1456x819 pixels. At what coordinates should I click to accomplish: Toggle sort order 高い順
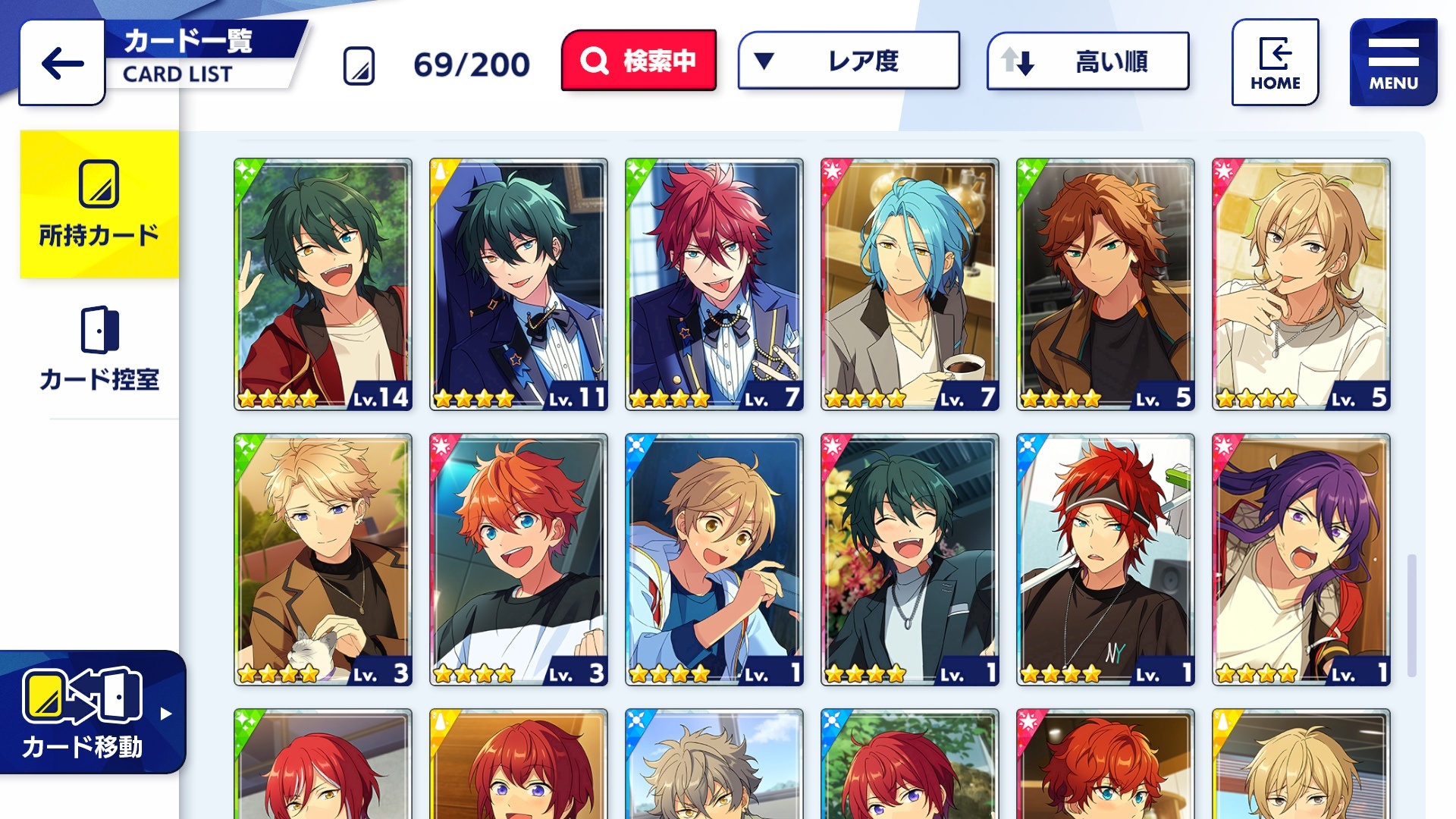point(1087,61)
